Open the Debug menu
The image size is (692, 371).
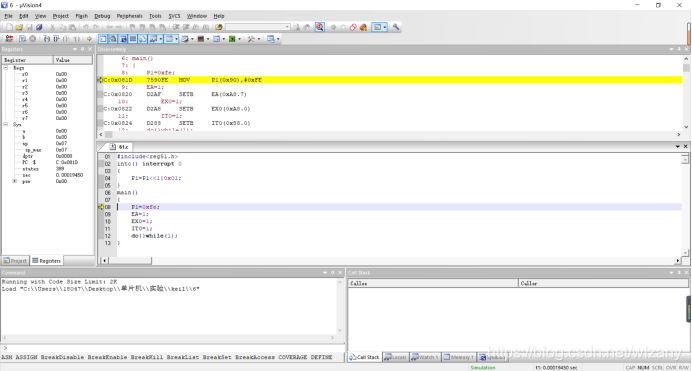102,16
